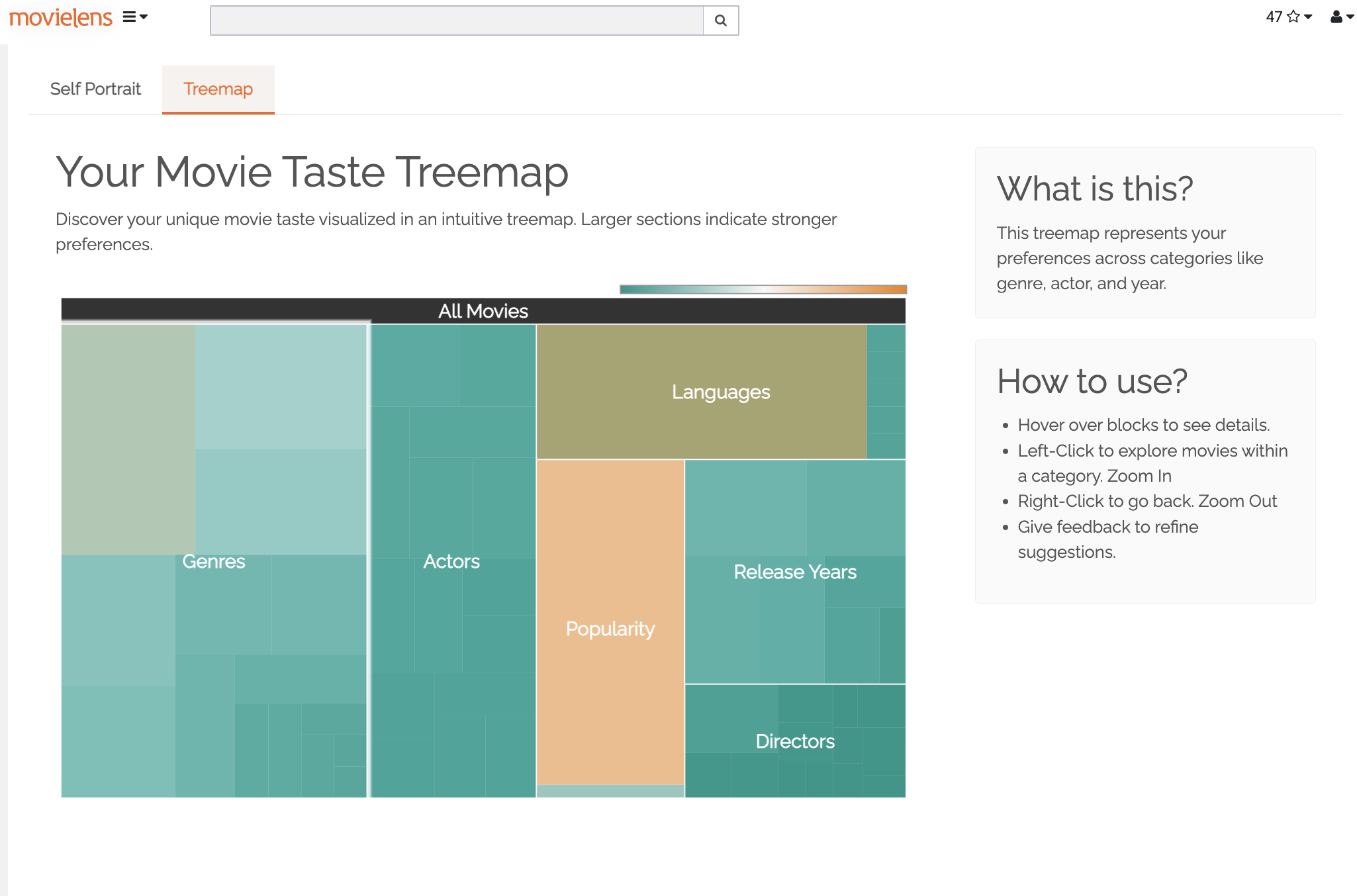
Task: Click the movielens logo
Action: pos(60,18)
